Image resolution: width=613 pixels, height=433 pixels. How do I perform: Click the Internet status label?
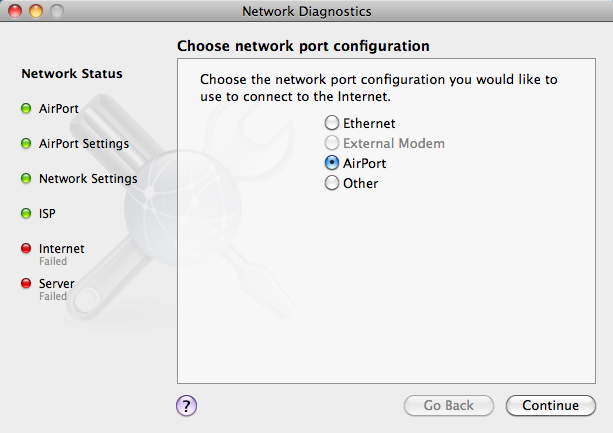pyautogui.click(x=61, y=249)
